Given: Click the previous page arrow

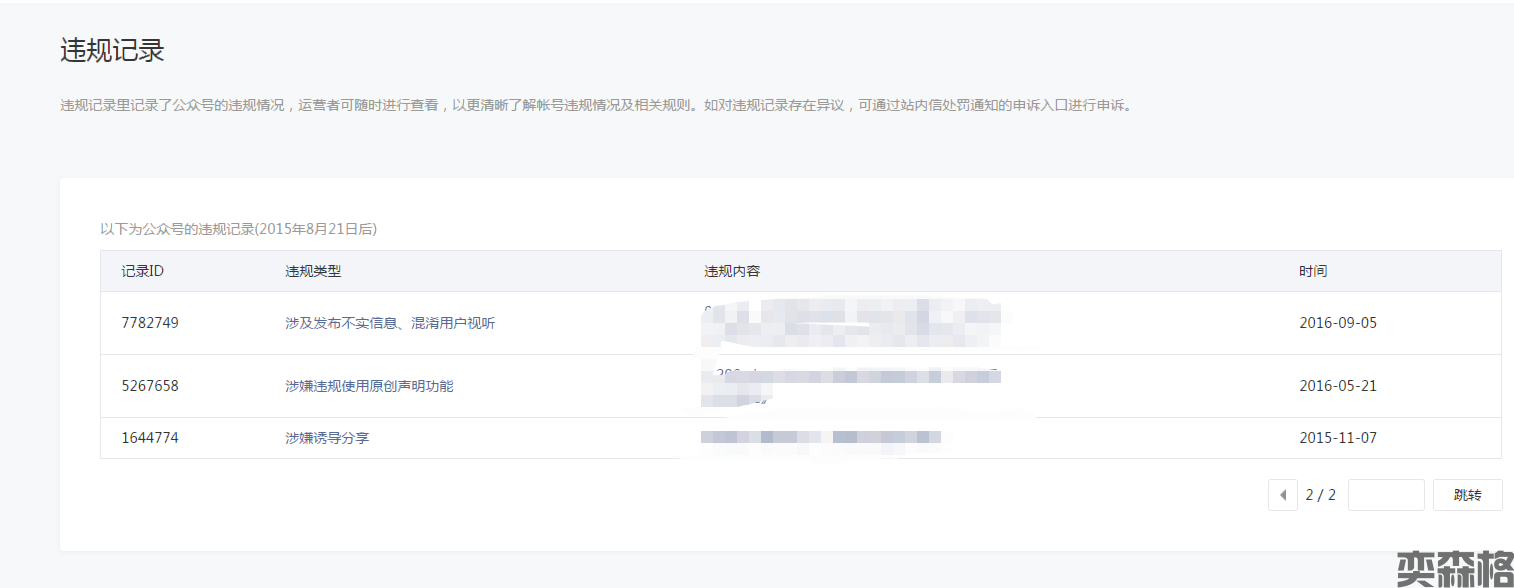Looking at the screenshot, I should coord(1282,495).
